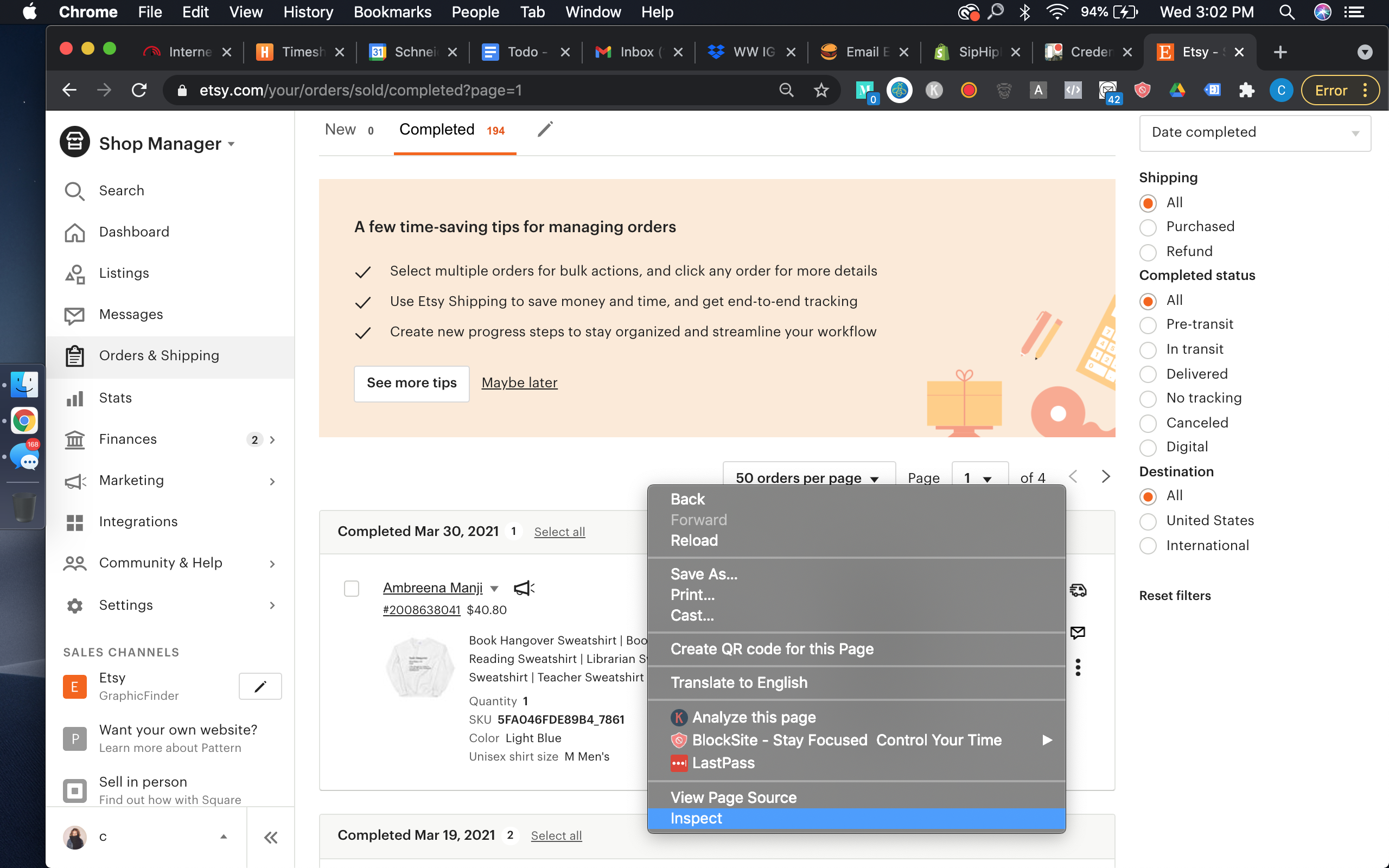Screen dimensions: 1389x868
Task: Click the Settings sidebar icon
Action: tap(75, 605)
